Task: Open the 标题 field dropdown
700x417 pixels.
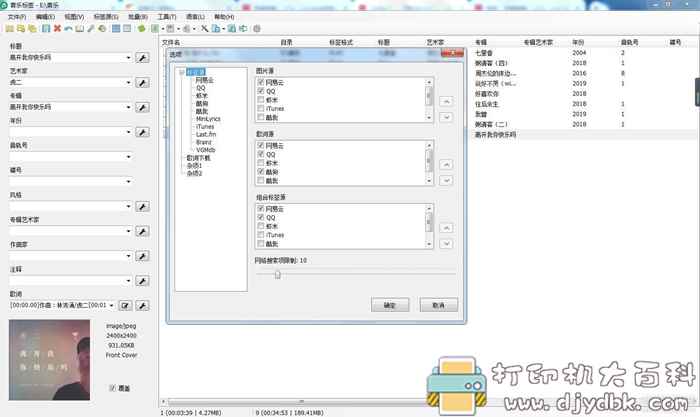Action: (x=128, y=58)
